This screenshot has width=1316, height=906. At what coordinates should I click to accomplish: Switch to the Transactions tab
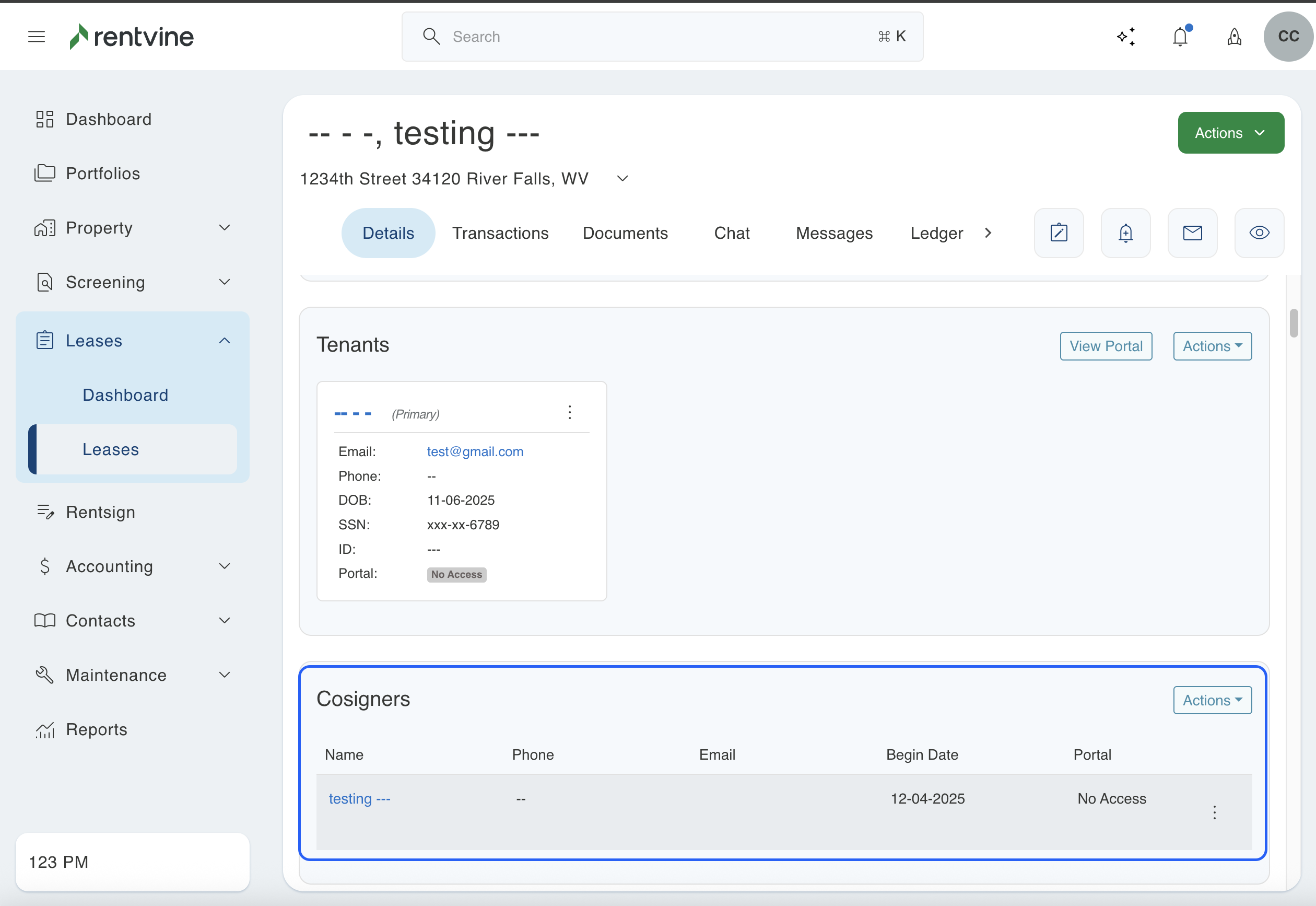click(500, 234)
